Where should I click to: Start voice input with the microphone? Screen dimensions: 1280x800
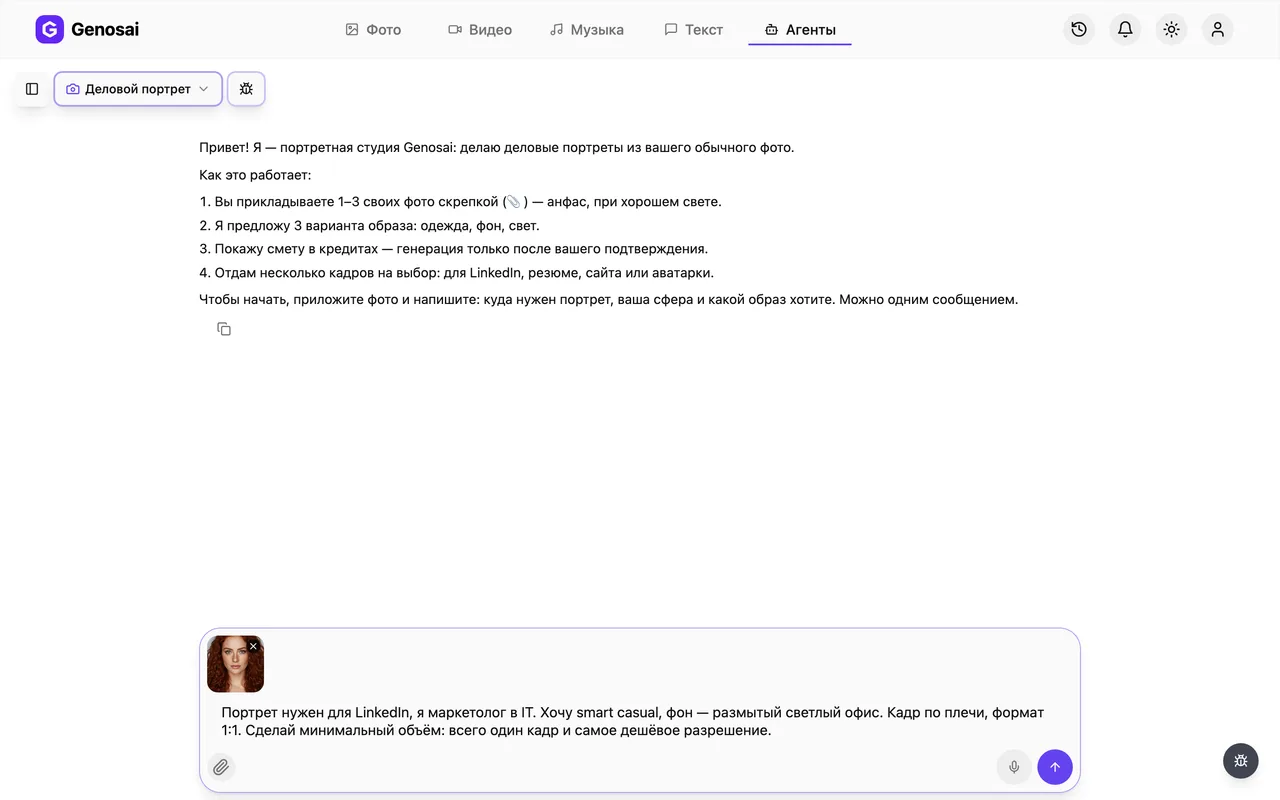tap(1014, 767)
